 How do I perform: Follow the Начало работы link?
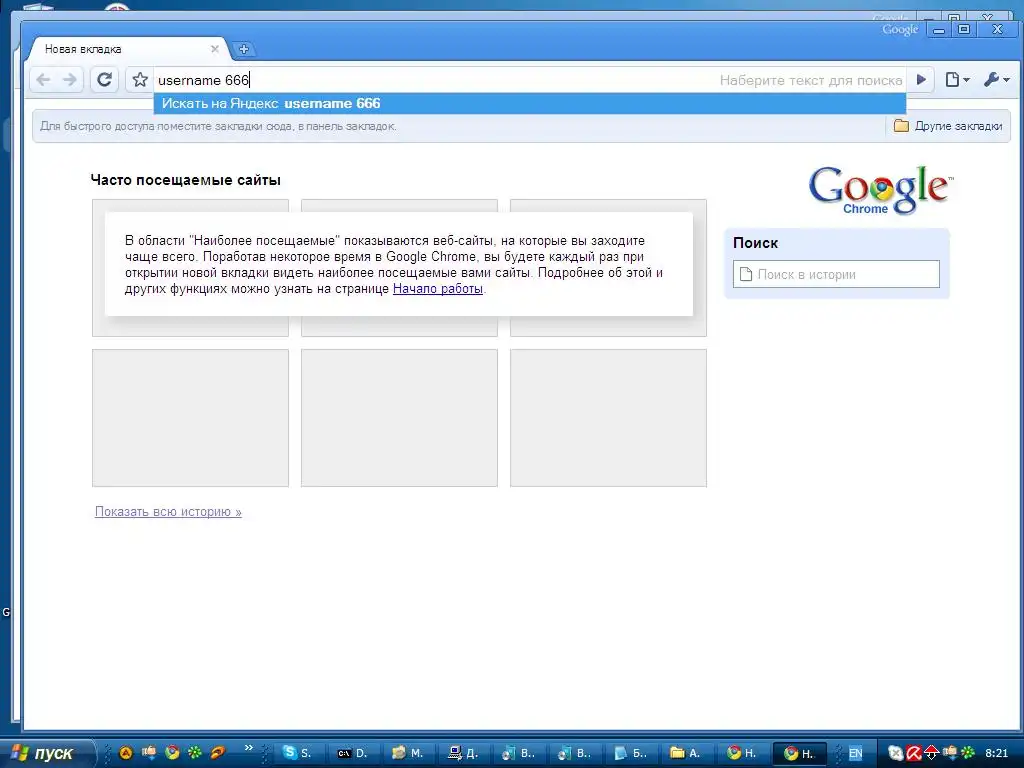click(x=438, y=289)
